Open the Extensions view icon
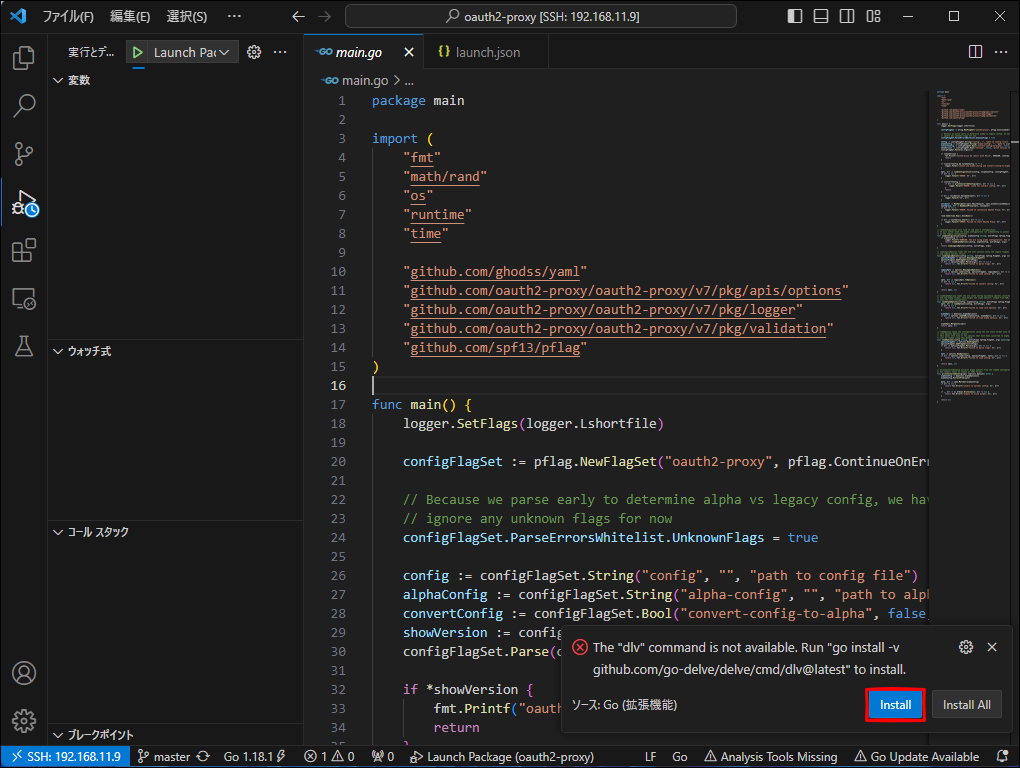The height and width of the screenshot is (768, 1020). [23, 250]
